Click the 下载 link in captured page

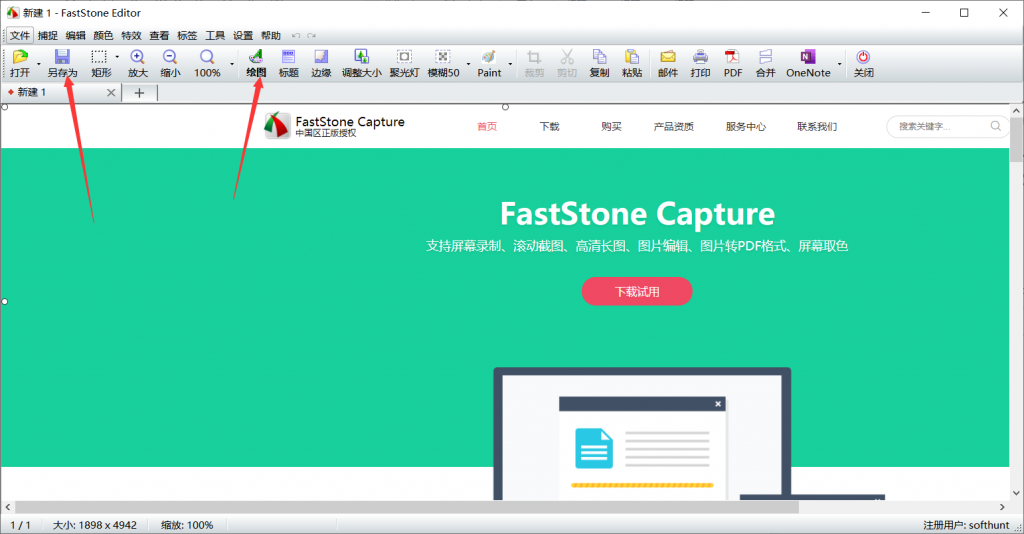[x=549, y=127]
